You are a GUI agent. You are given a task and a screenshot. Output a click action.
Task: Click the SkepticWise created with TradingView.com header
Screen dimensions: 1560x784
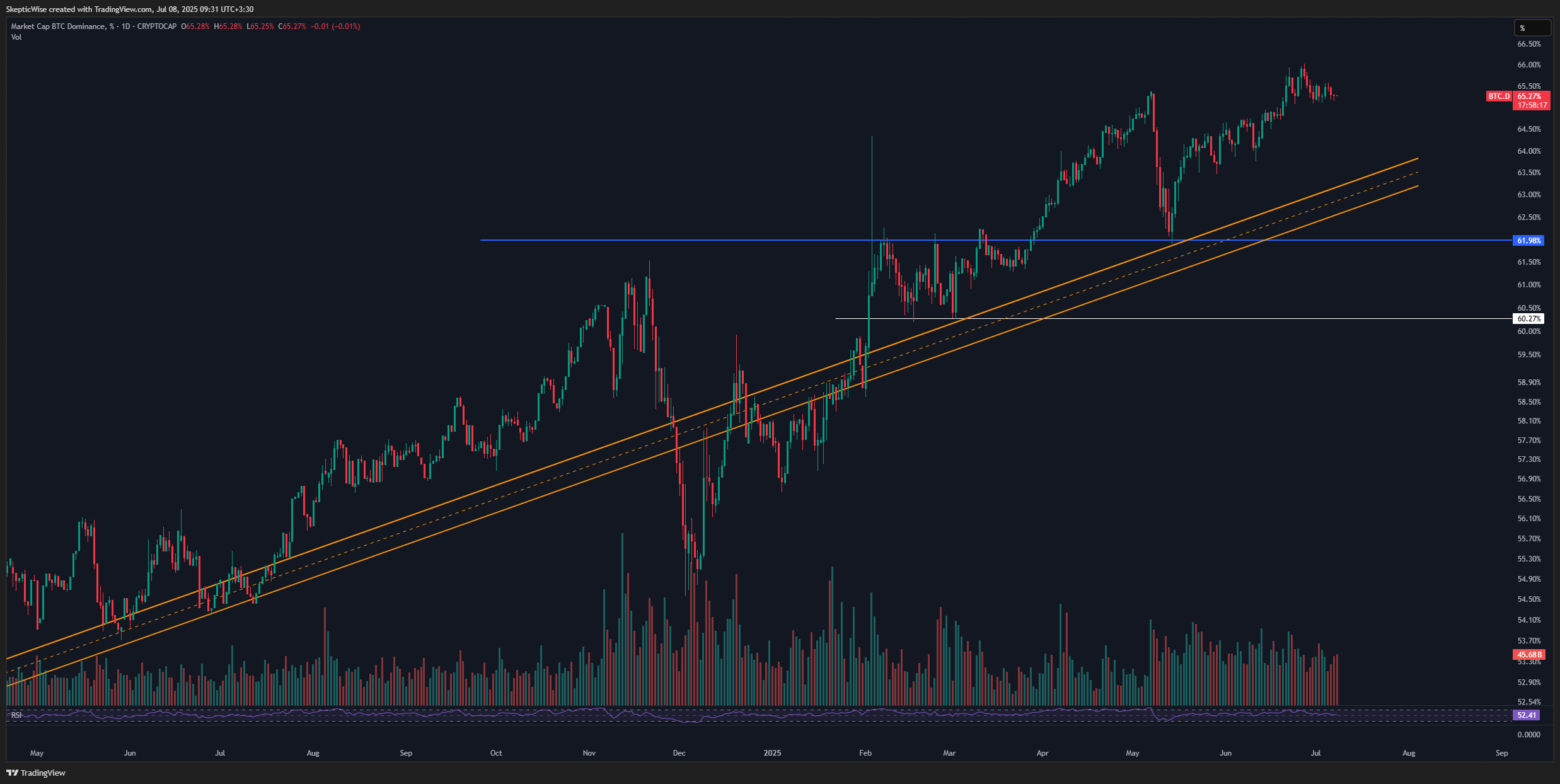click(x=130, y=9)
